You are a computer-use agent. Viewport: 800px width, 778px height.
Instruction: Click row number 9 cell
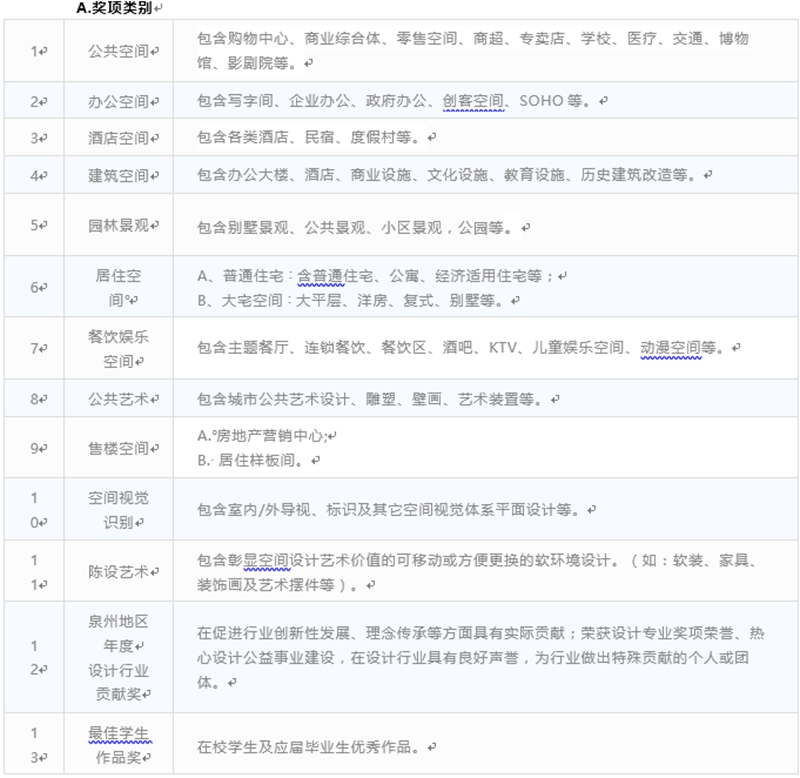pos(34,448)
